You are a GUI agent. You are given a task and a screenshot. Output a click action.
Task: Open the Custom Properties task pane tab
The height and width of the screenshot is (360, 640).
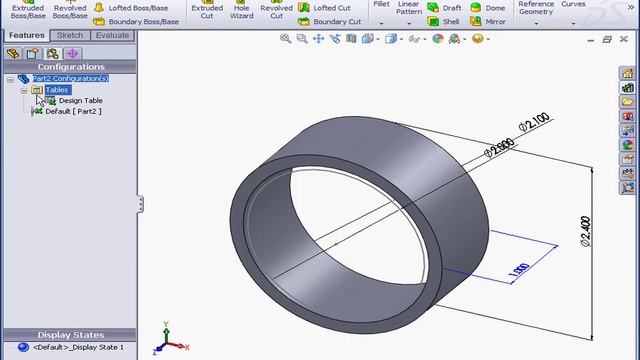627,159
